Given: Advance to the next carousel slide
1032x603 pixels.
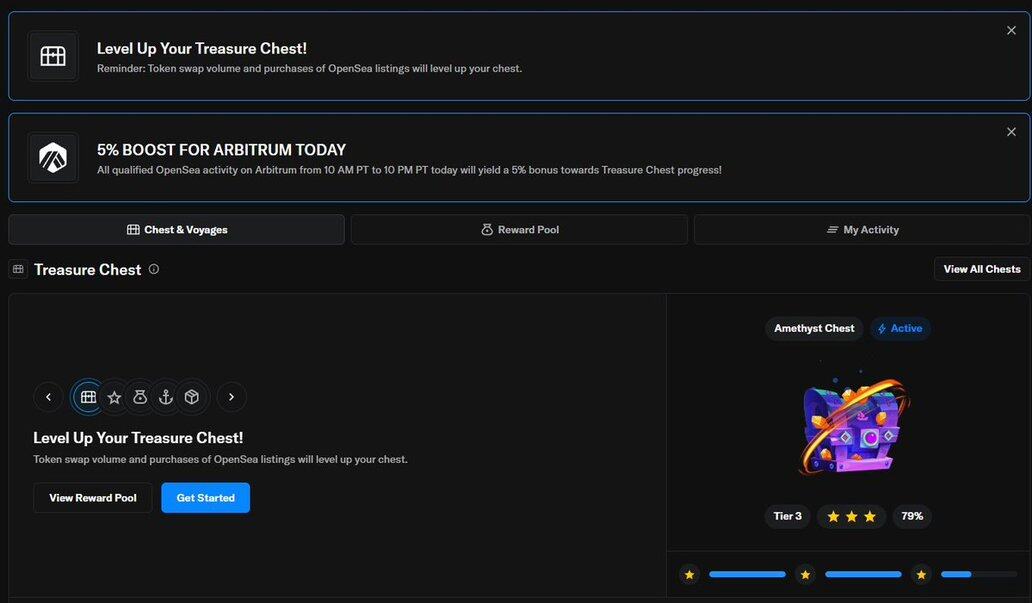Looking at the screenshot, I should point(231,397).
